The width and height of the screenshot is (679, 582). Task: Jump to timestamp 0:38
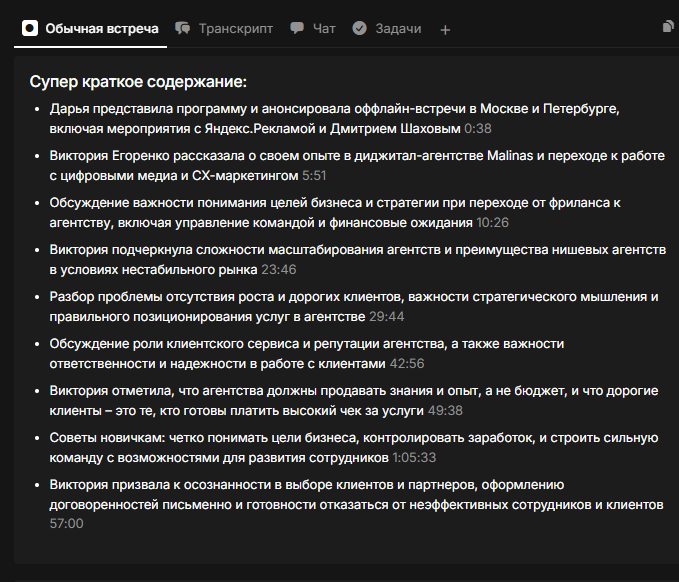pos(478,129)
